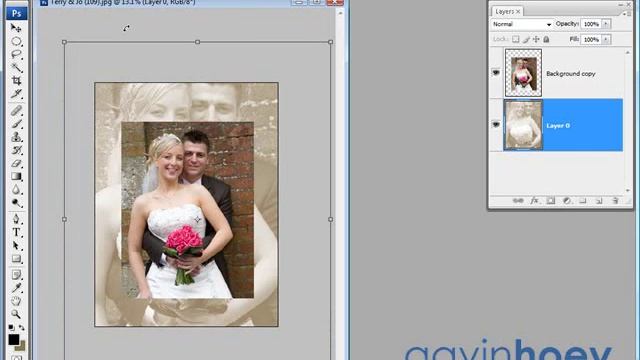Select the Dodge tool
Viewport: 640px width, 360px height.
pyautogui.click(x=16, y=203)
